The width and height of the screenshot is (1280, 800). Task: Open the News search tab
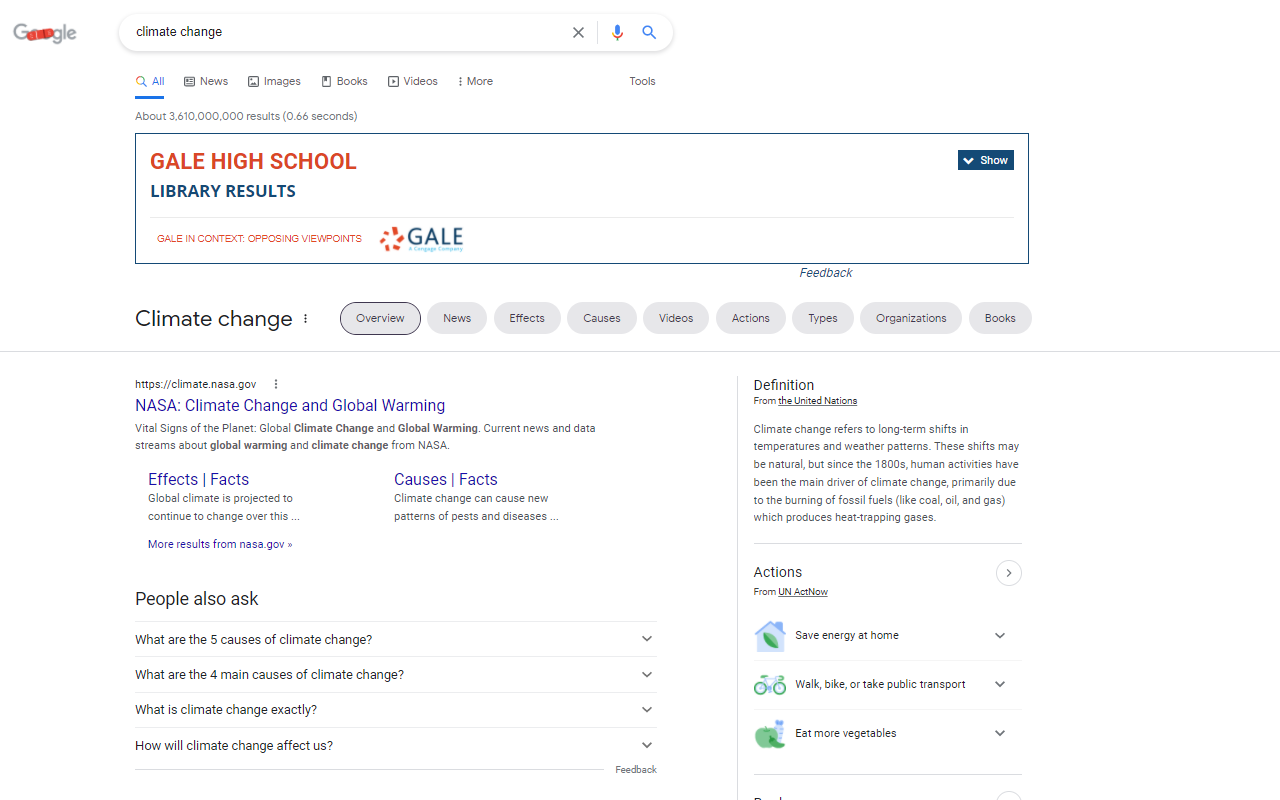(206, 82)
